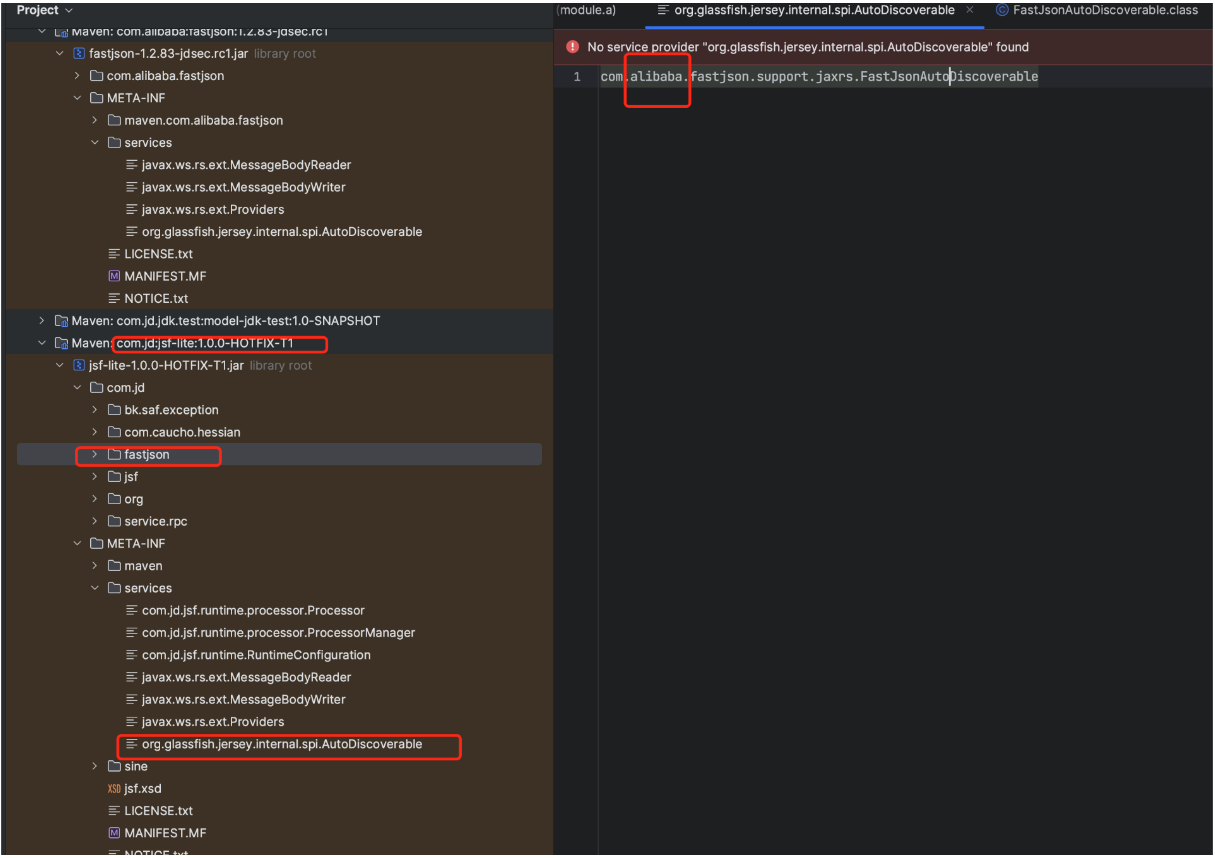The image size is (1215, 858).
Task: Click the com.jd folder icon
Action: click(96, 388)
